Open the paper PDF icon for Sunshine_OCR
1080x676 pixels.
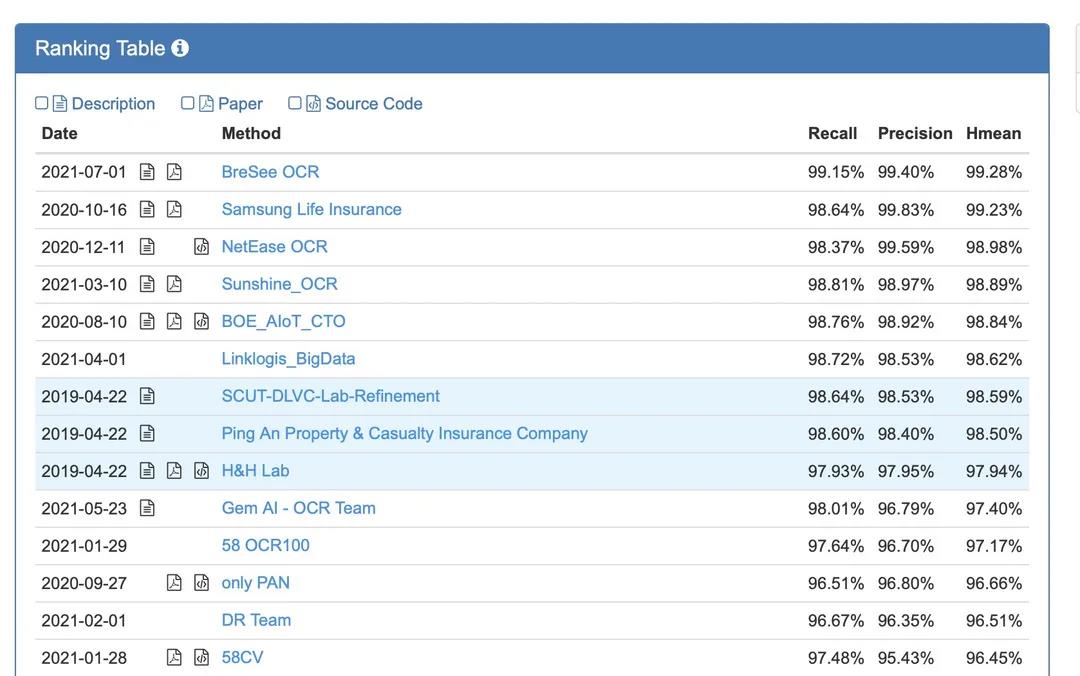174,284
